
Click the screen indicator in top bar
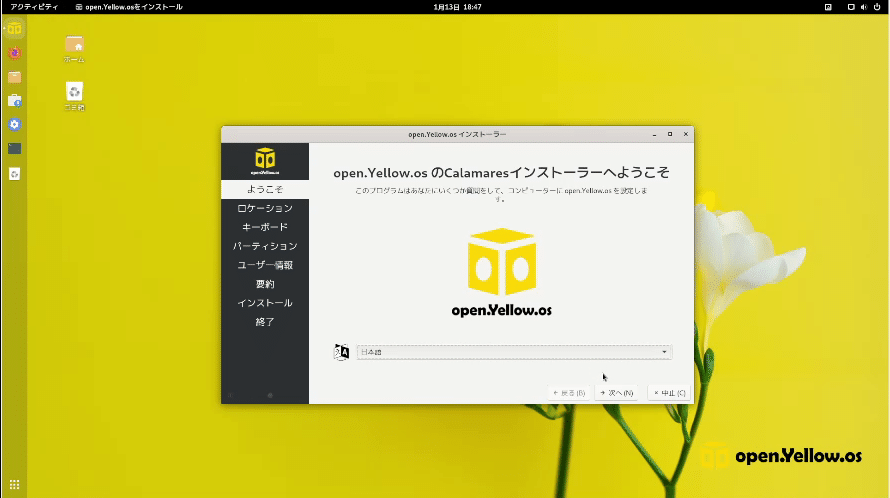(x=851, y=7)
